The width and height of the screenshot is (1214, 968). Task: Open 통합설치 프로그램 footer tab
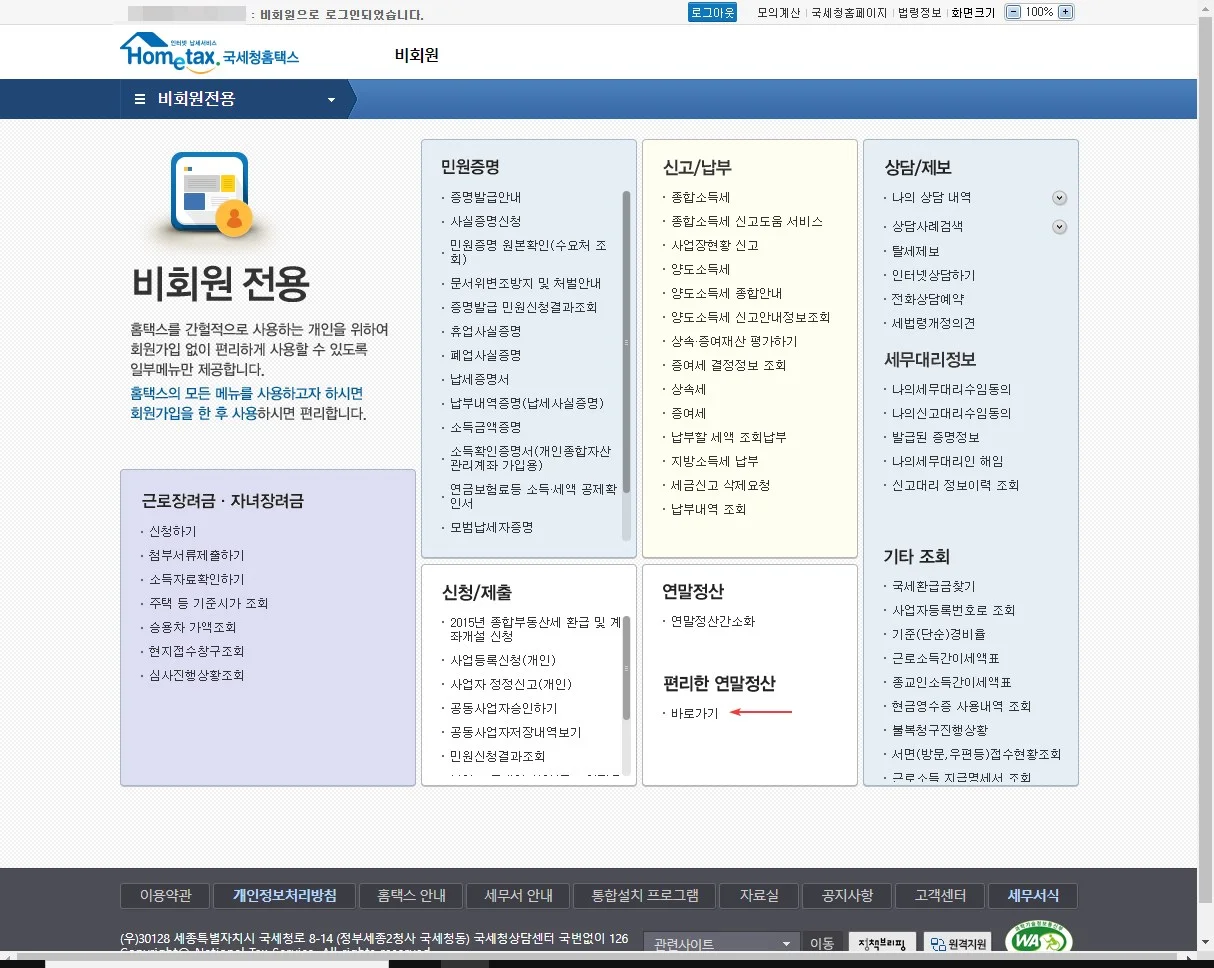[645, 895]
